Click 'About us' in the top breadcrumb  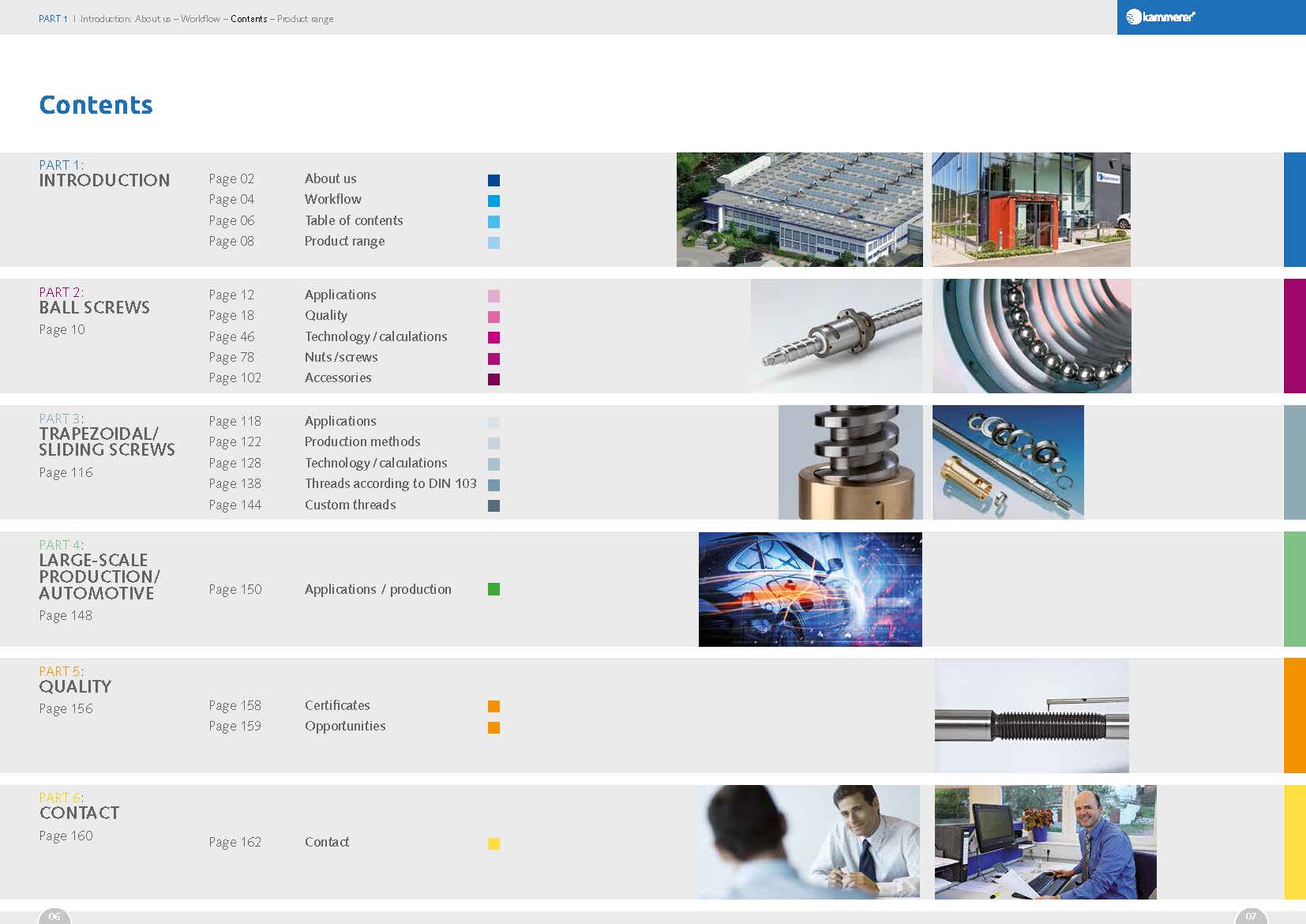[152, 19]
